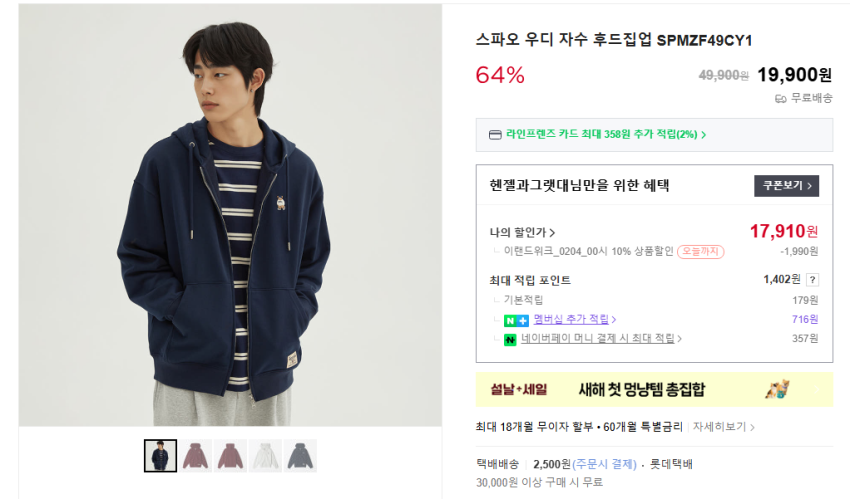850x499 pixels.
Task: Select the mauve pink hoodie thumbnail
Action: (196, 456)
